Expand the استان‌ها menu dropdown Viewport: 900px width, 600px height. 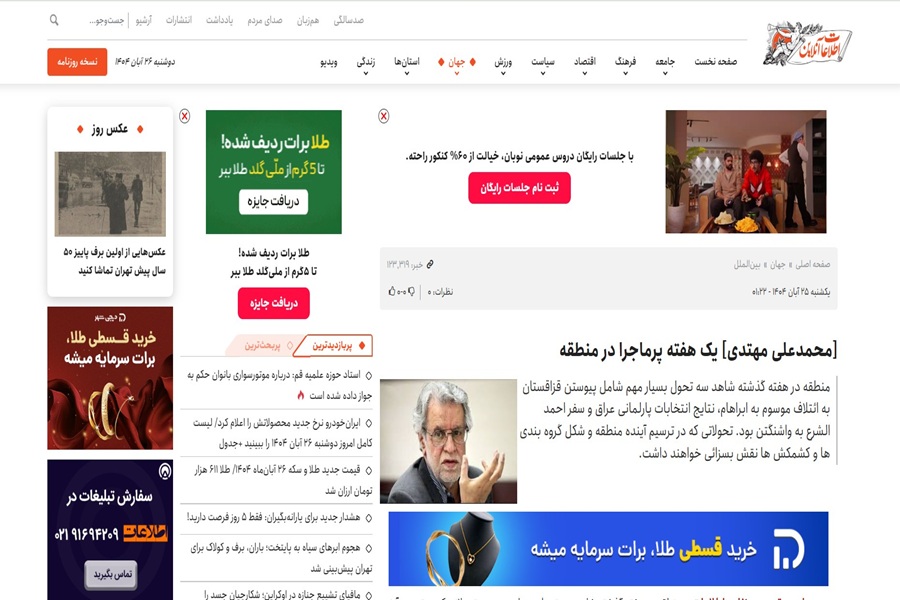pyautogui.click(x=406, y=65)
